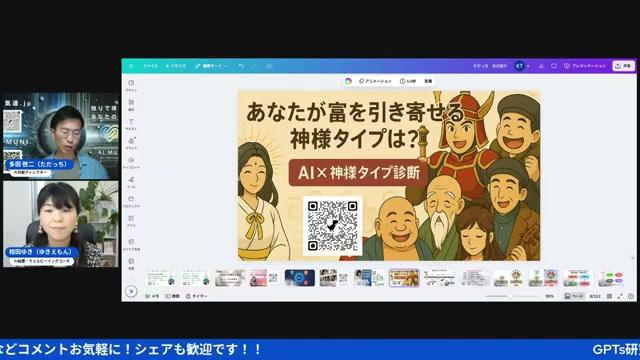Open the アプリ (Apps) sidebar panel
640x360 pixels.
click(x=131, y=221)
